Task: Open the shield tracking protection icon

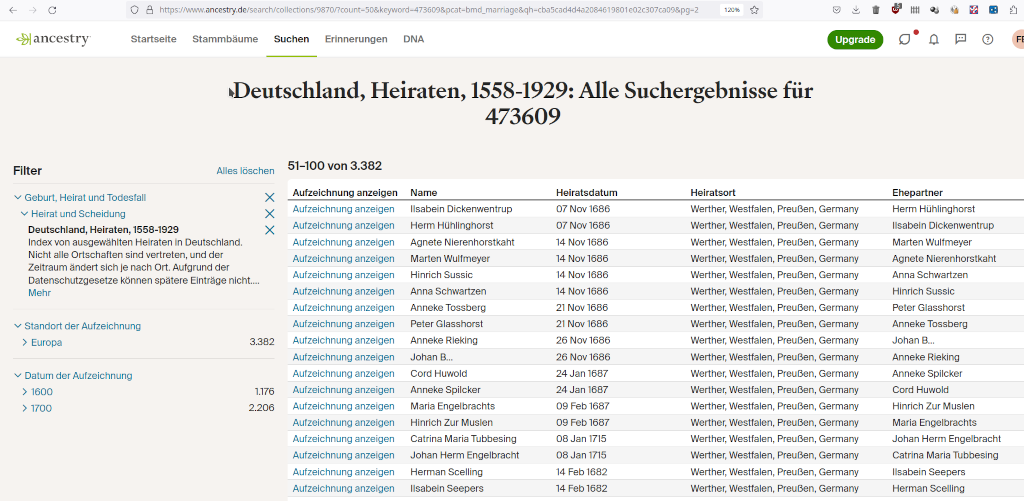Action: [x=135, y=10]
